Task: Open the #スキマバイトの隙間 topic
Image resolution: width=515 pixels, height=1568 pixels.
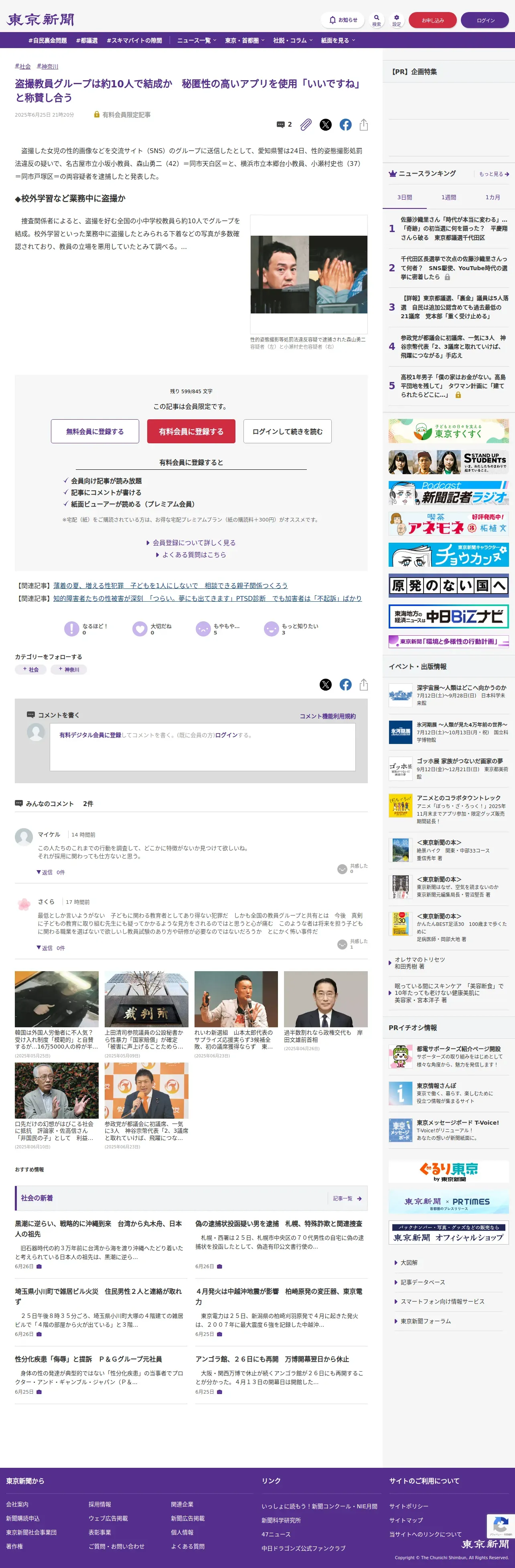Action: tap(134, 40)
